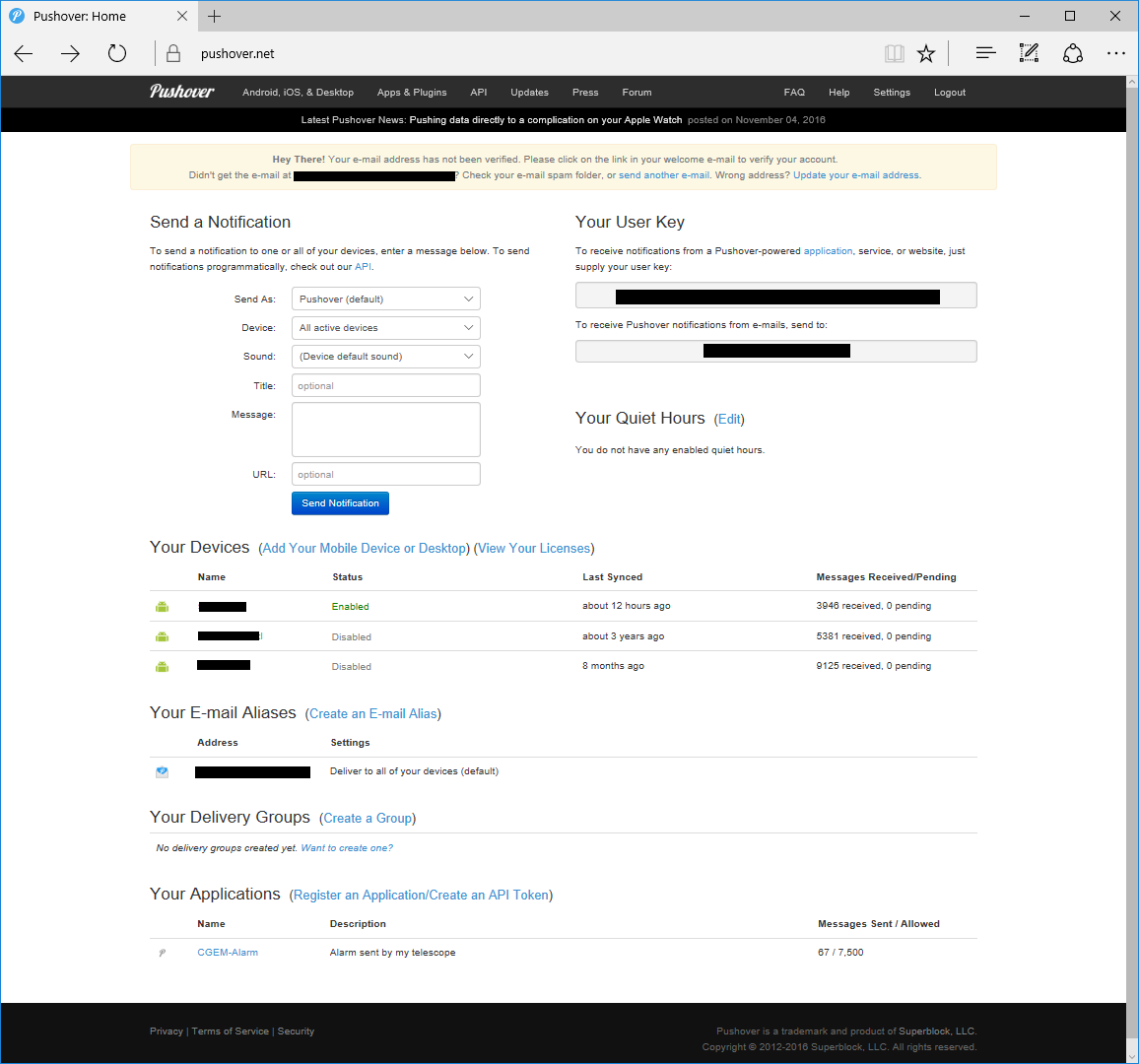Click Update your e-mail address link
This screenshot has height=1064, width=1139.
coord(856,175)
